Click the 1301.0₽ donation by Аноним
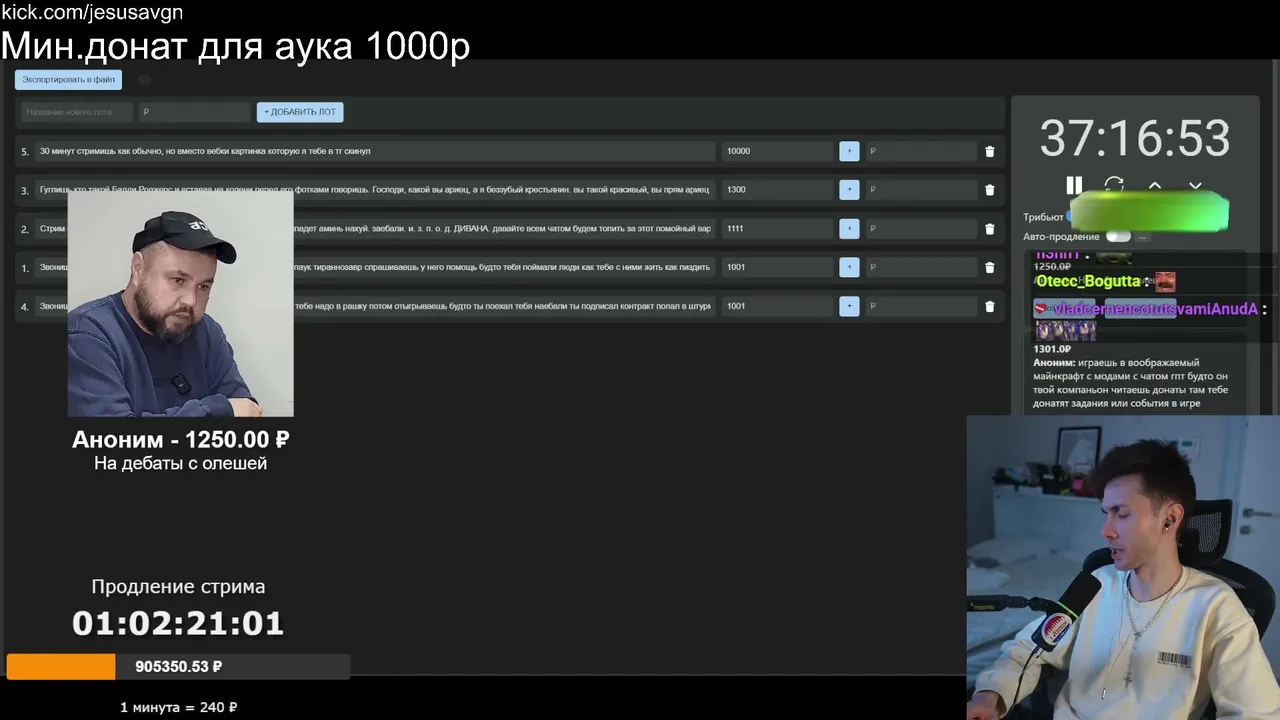 1135,376
